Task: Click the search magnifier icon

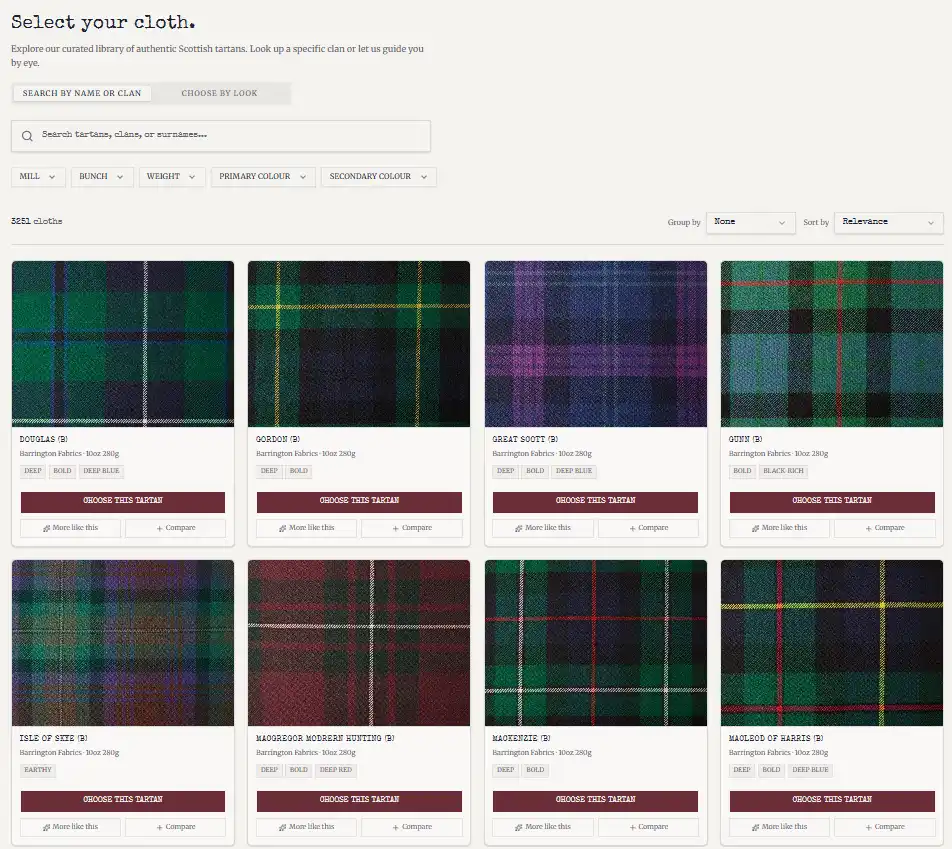Action: pos(27,136)
